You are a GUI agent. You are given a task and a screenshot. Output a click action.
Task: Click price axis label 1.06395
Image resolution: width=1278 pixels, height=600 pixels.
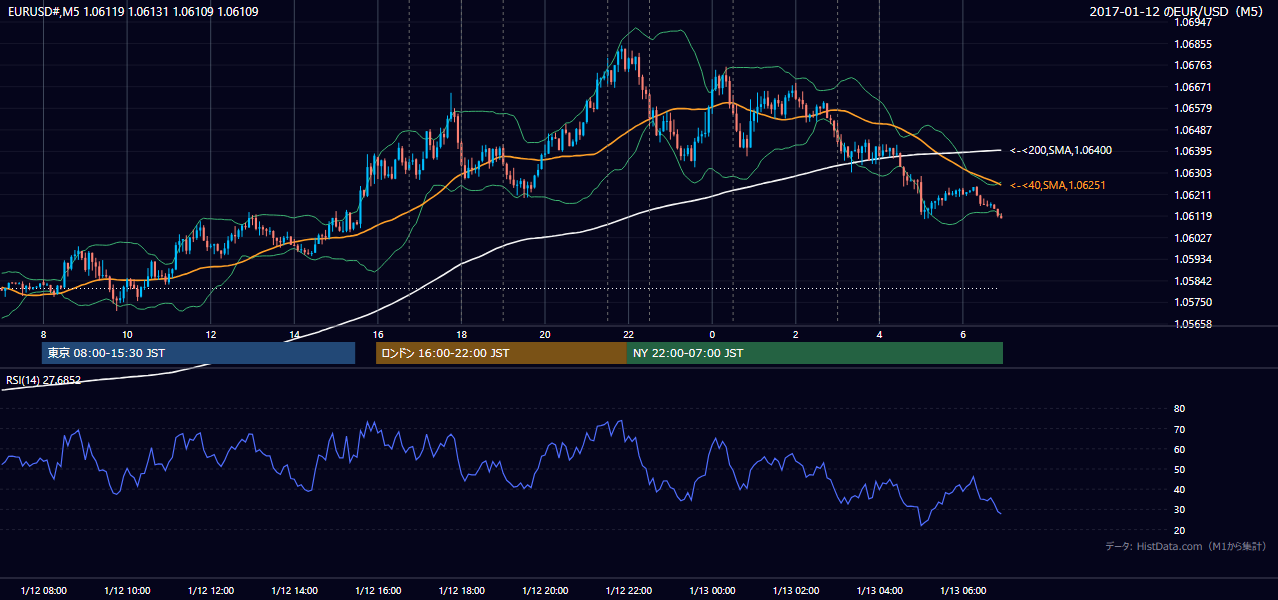[1193, 151]
